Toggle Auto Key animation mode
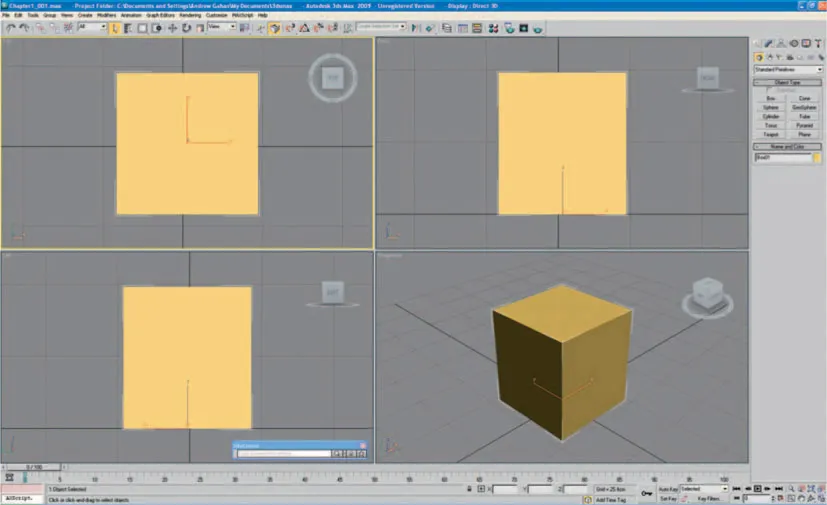The height and width of the screenshot is (505, 827). pos(668,489)
